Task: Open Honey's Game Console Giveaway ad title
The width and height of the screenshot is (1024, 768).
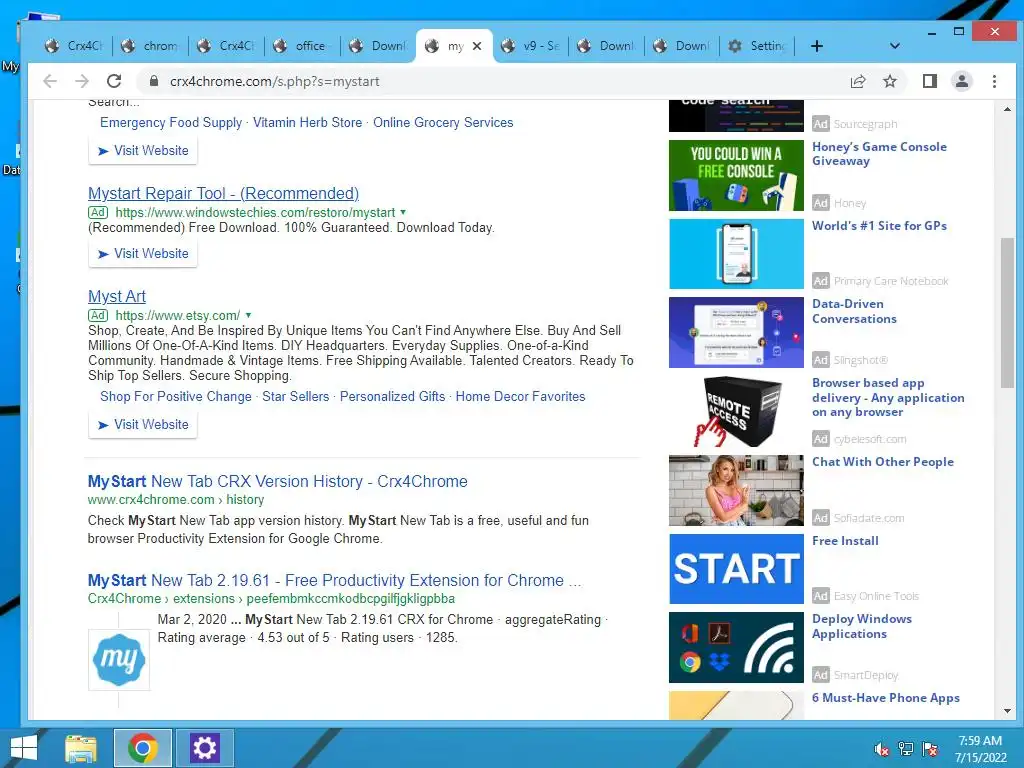Action: (879, 153)
